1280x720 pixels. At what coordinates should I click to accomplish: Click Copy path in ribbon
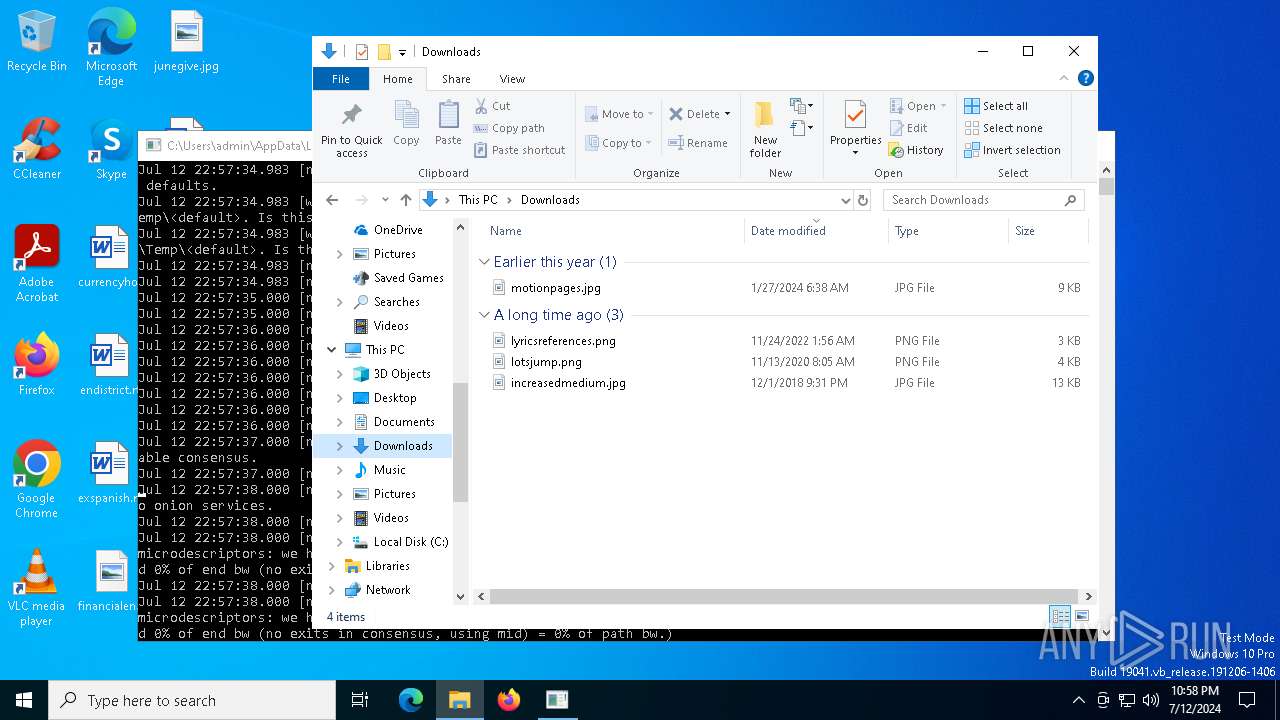point(509,128)
